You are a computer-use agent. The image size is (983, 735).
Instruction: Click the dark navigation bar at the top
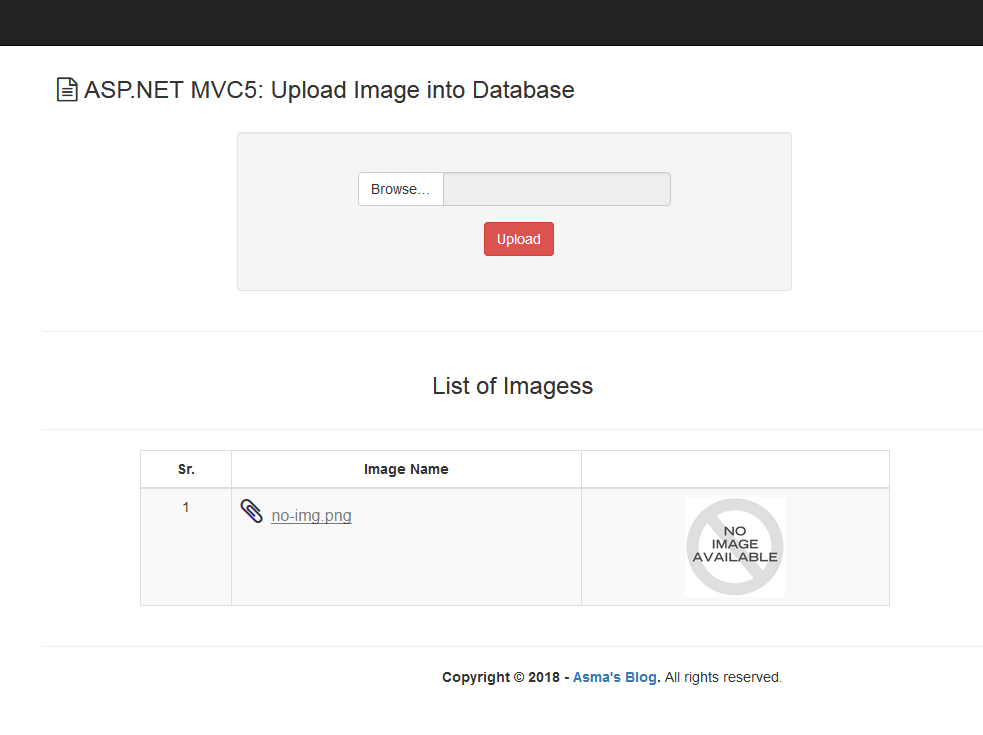tap(491, 22)
